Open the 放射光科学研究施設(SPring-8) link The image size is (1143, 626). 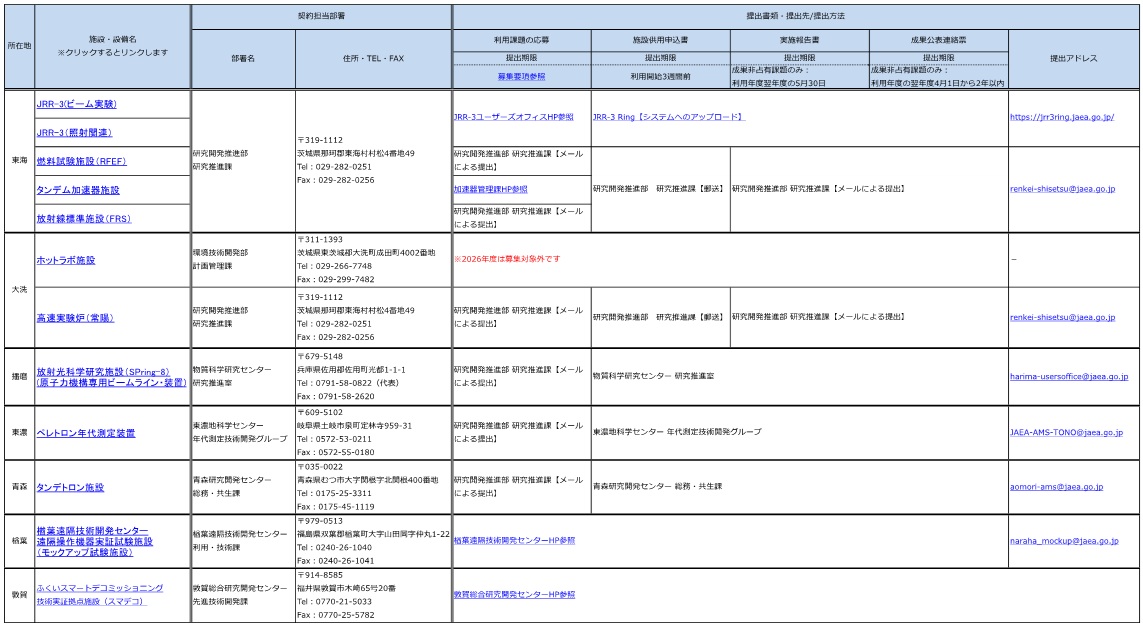(x=104, y=370)
